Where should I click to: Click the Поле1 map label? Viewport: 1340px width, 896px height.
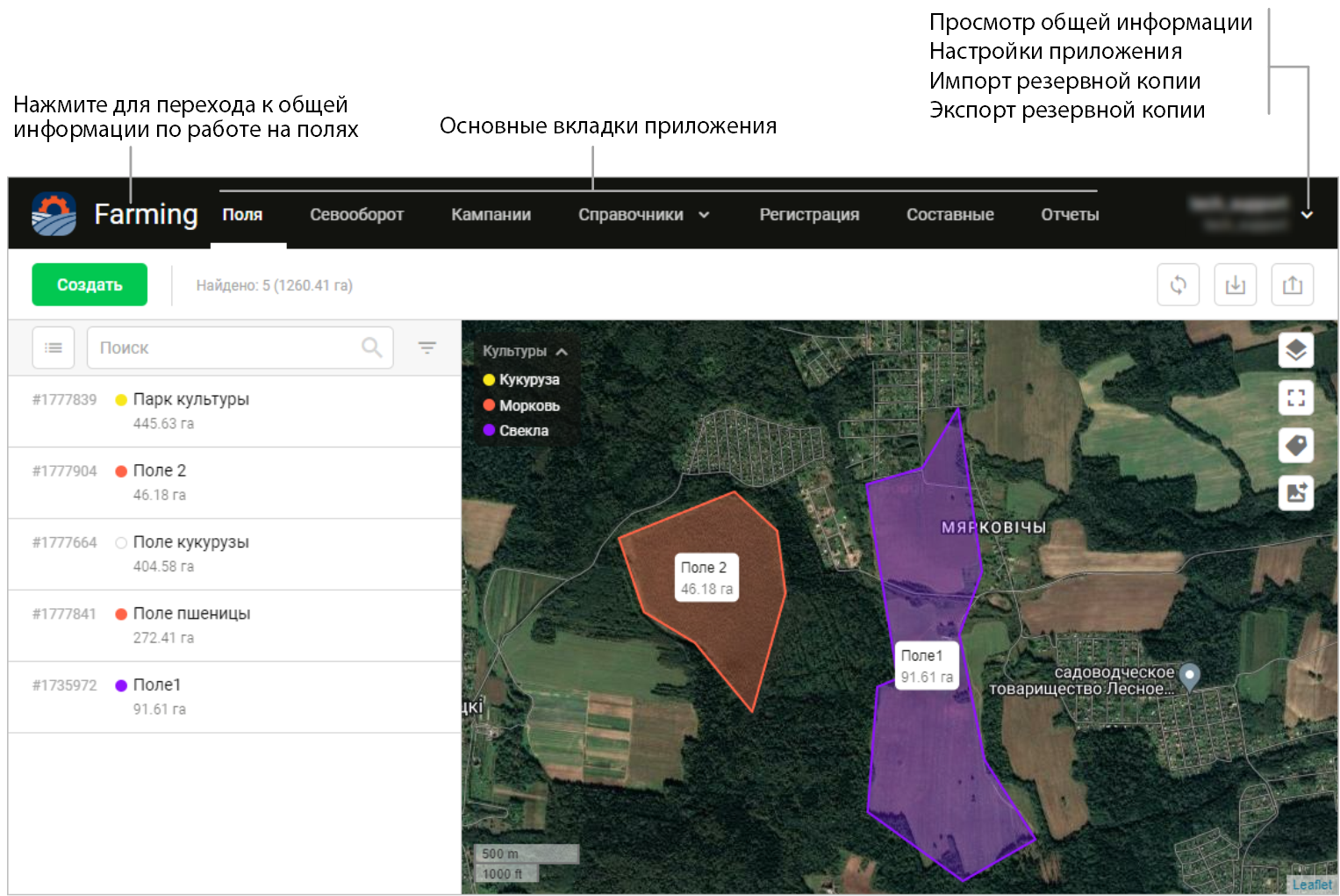[927, 665]
